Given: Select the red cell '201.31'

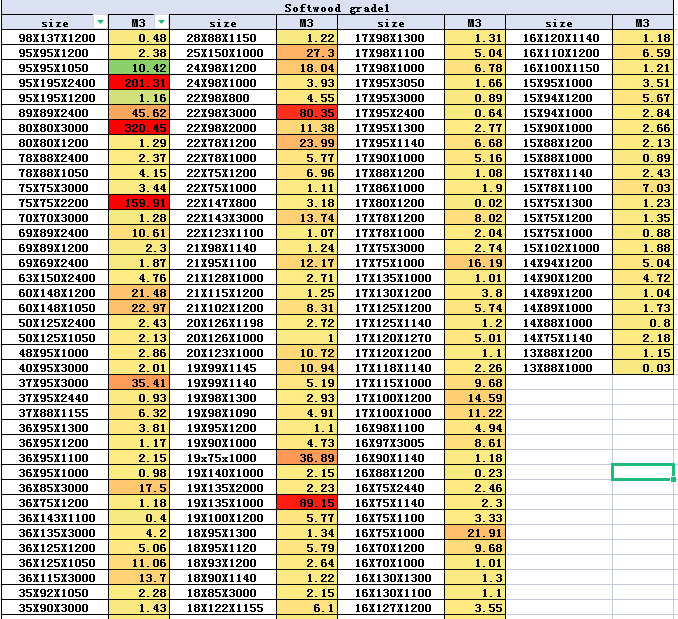Looking at the screenshot, I should pyautogui.click(x=139, y=83).
